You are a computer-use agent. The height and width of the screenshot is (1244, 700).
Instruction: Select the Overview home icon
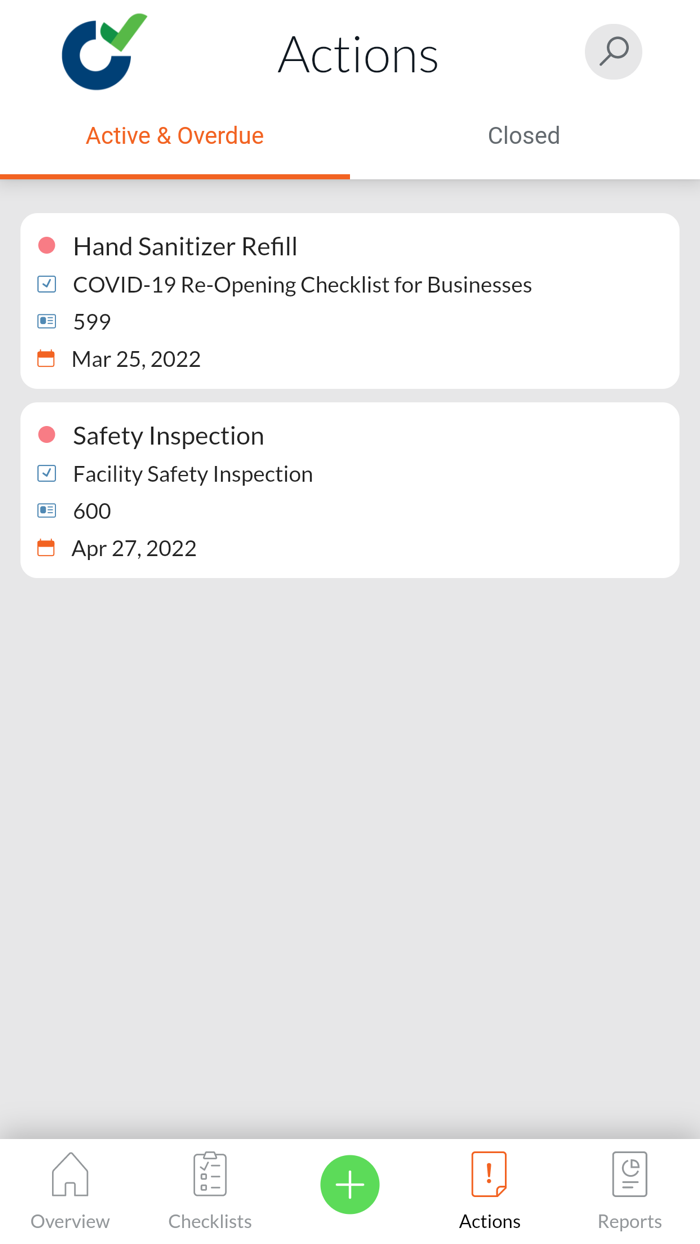[70, 1175]
